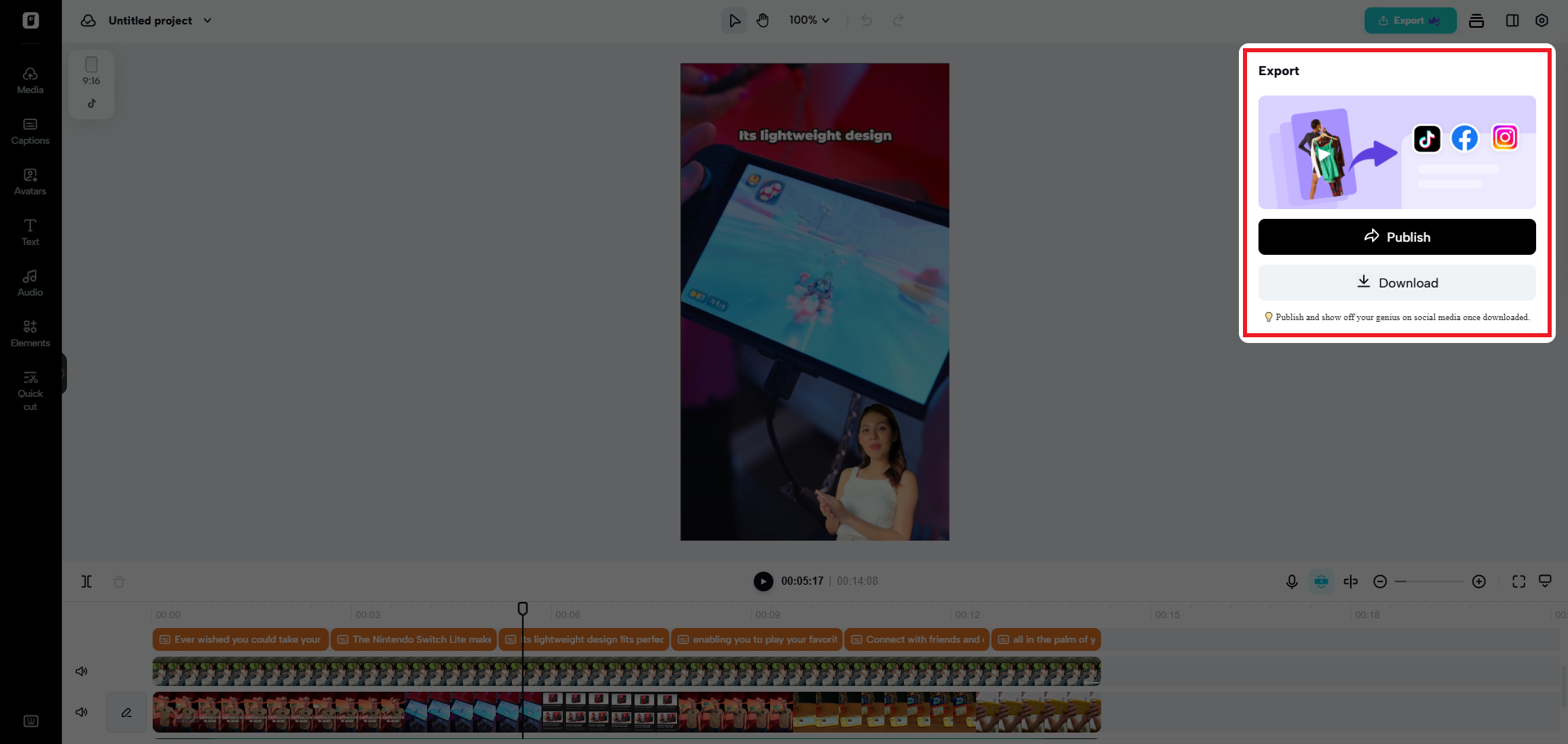This screenshot has width=1568, height=744.
Task: Open the Untitled project name dropdown
Action: click(x=207, y=20)
